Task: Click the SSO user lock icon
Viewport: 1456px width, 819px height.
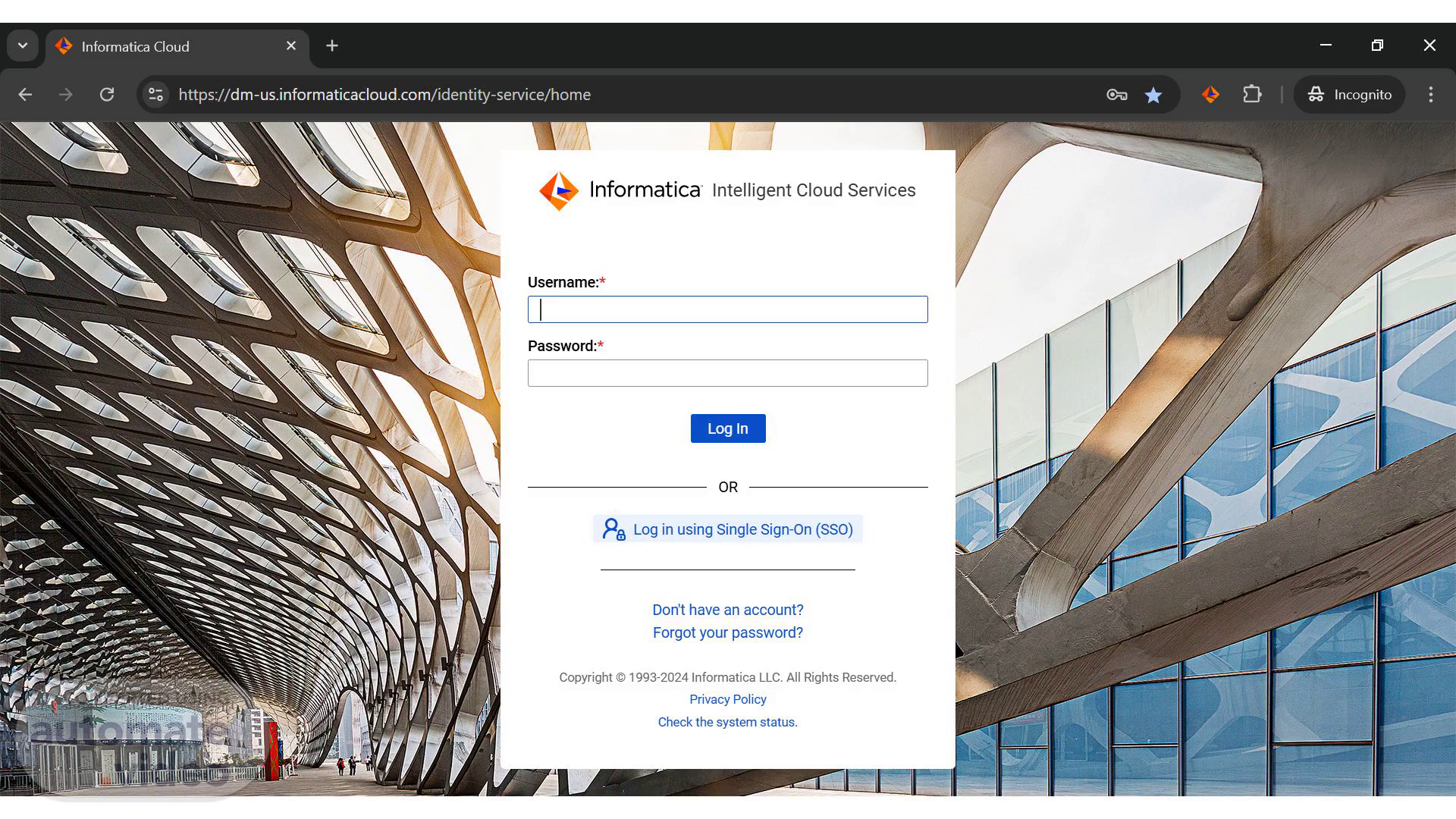Action: coord(613,529)
